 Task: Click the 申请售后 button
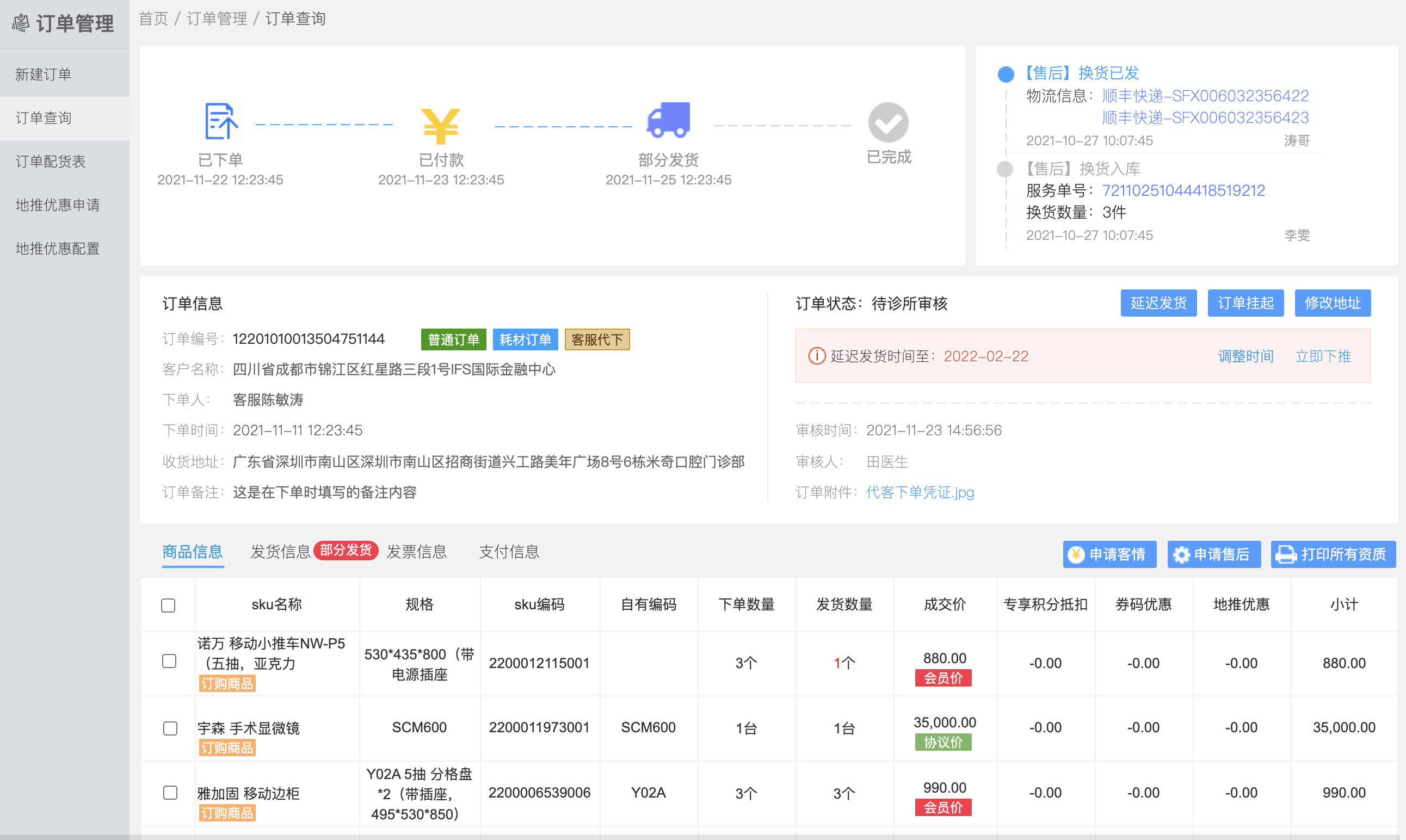(x=1214, y=554)
